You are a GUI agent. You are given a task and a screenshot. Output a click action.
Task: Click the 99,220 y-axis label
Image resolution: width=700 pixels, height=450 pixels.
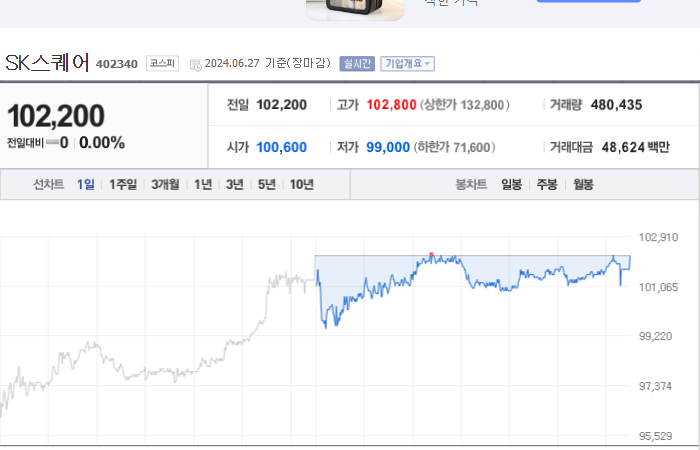[655, 336]
